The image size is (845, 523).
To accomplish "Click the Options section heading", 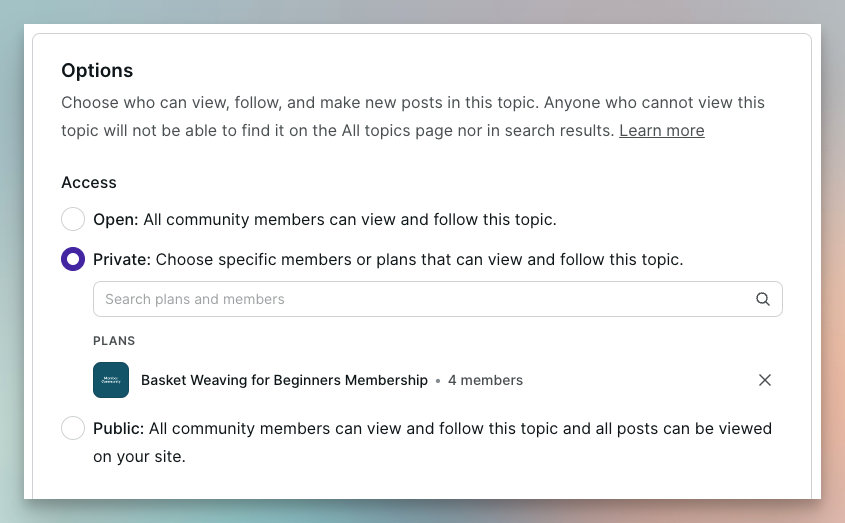I will (x=97, y=70).
